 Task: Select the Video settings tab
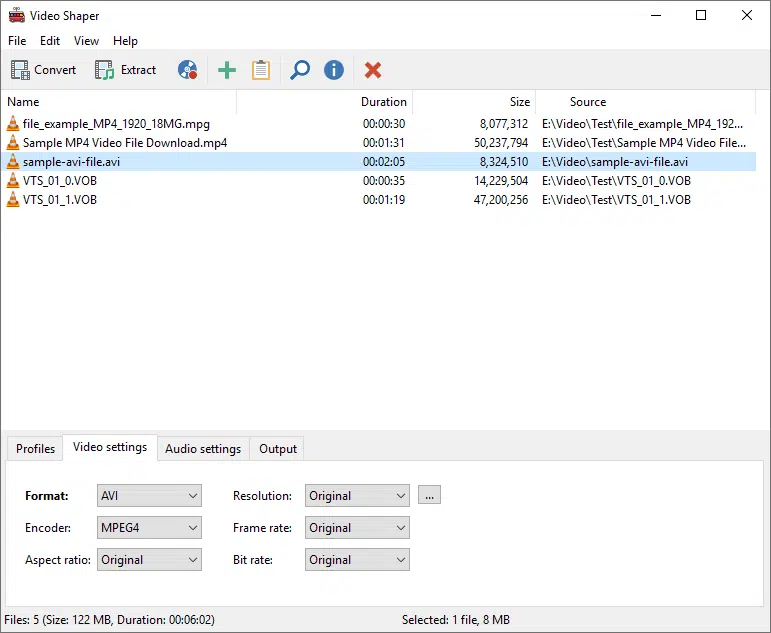tap(110, 447)
